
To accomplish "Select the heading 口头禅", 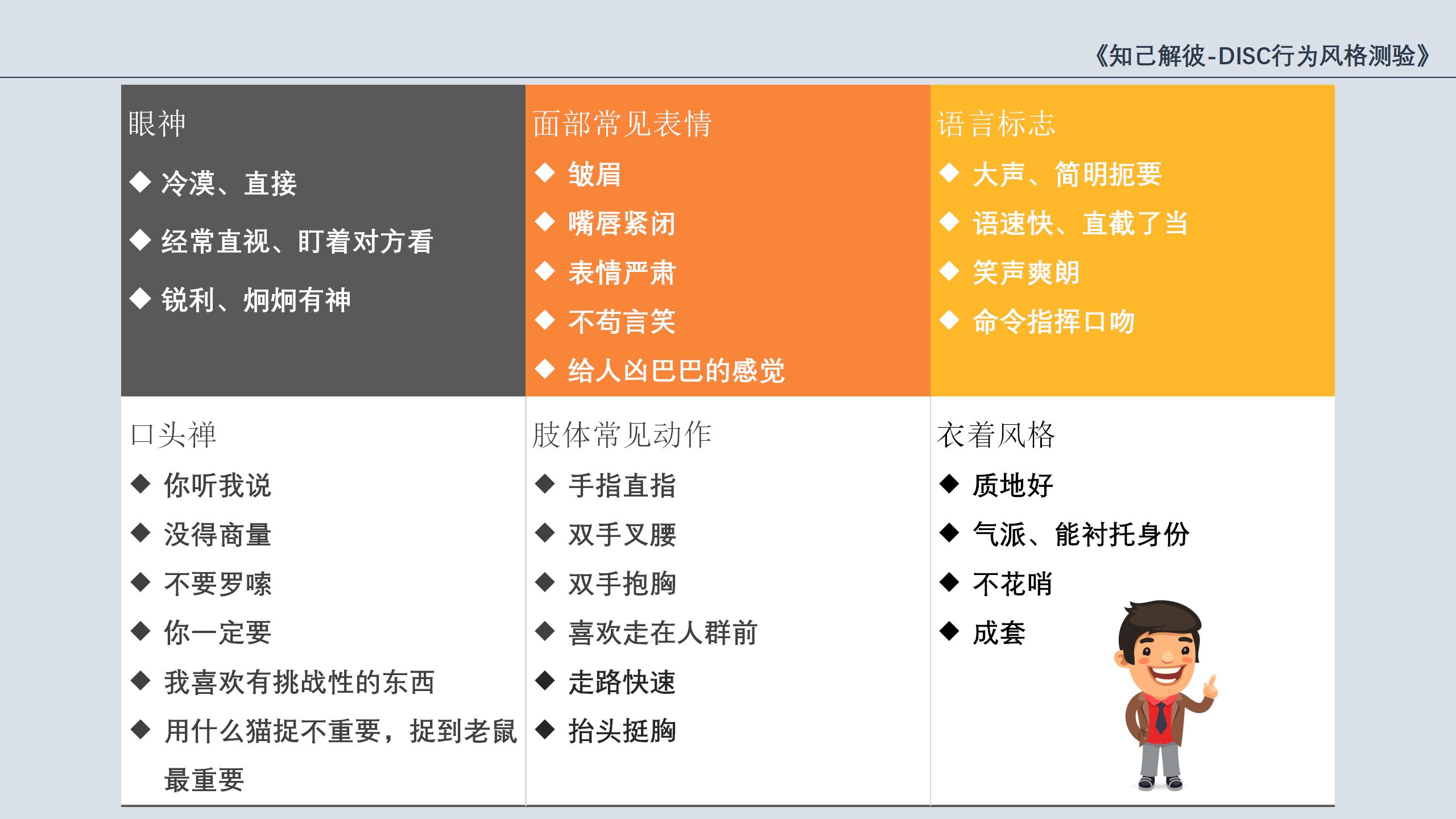I will click(x=173, y=435).
